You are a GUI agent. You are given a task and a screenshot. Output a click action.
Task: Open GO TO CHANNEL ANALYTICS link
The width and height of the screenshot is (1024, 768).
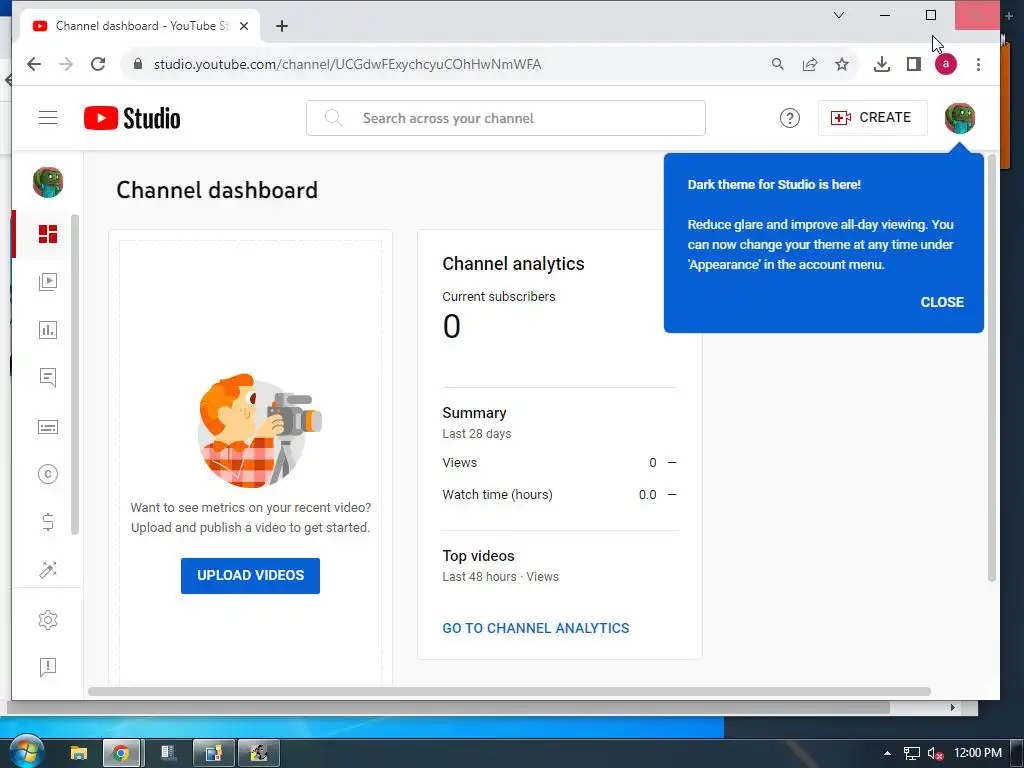coord(536,628)
